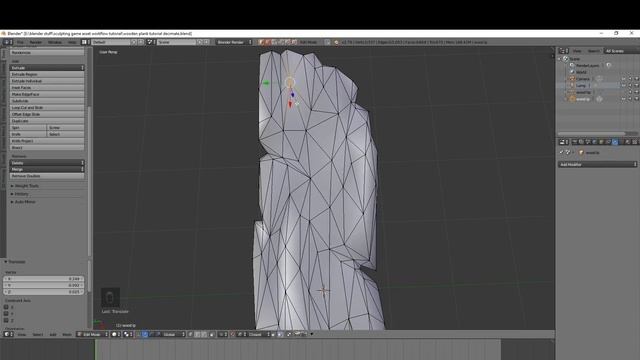Open the Global orientation dropdown

coord(173,334)
